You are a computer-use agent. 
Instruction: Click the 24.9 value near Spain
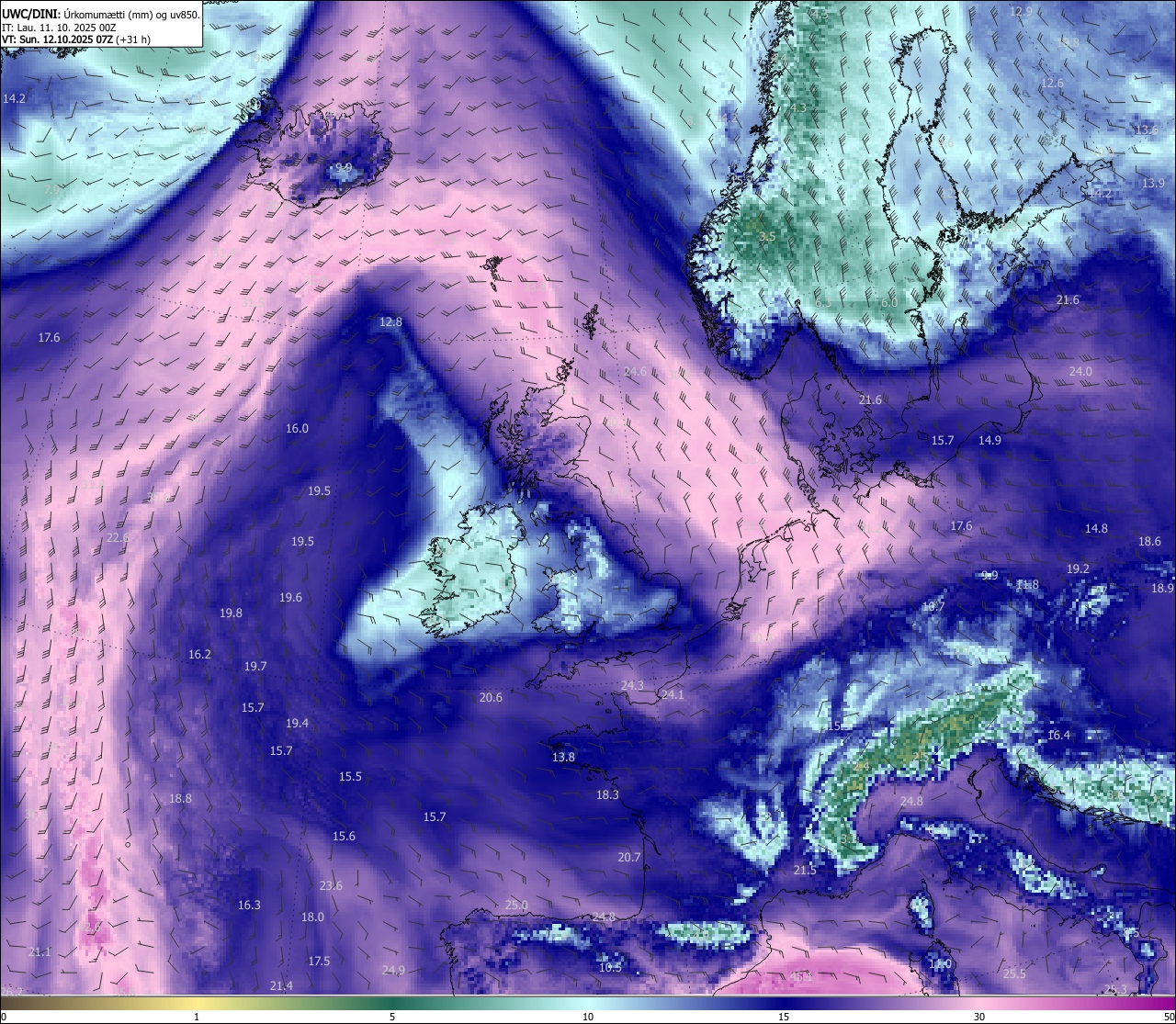point(393,971)
